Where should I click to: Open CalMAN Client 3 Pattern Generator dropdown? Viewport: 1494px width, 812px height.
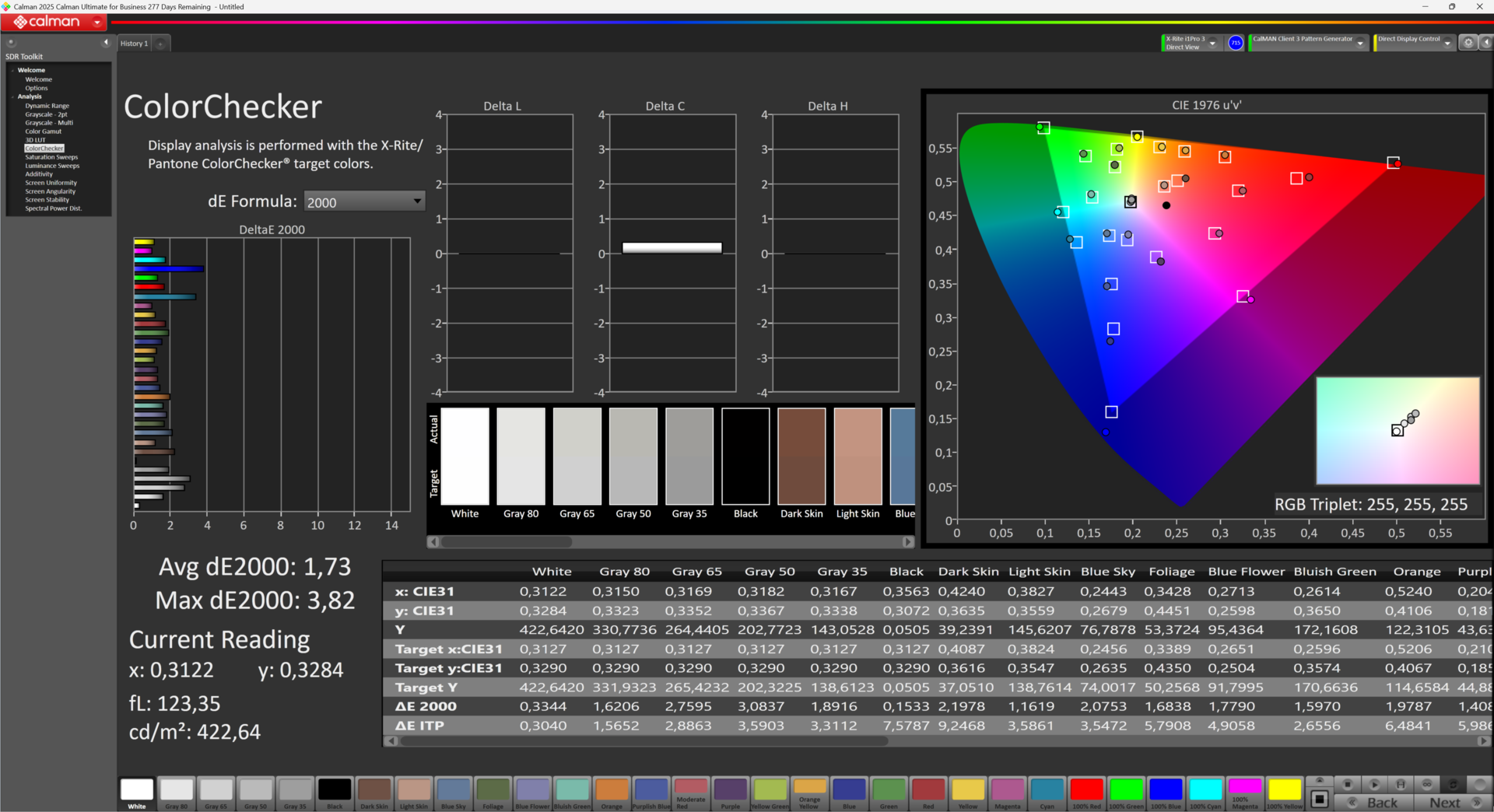pos(1360,44)
